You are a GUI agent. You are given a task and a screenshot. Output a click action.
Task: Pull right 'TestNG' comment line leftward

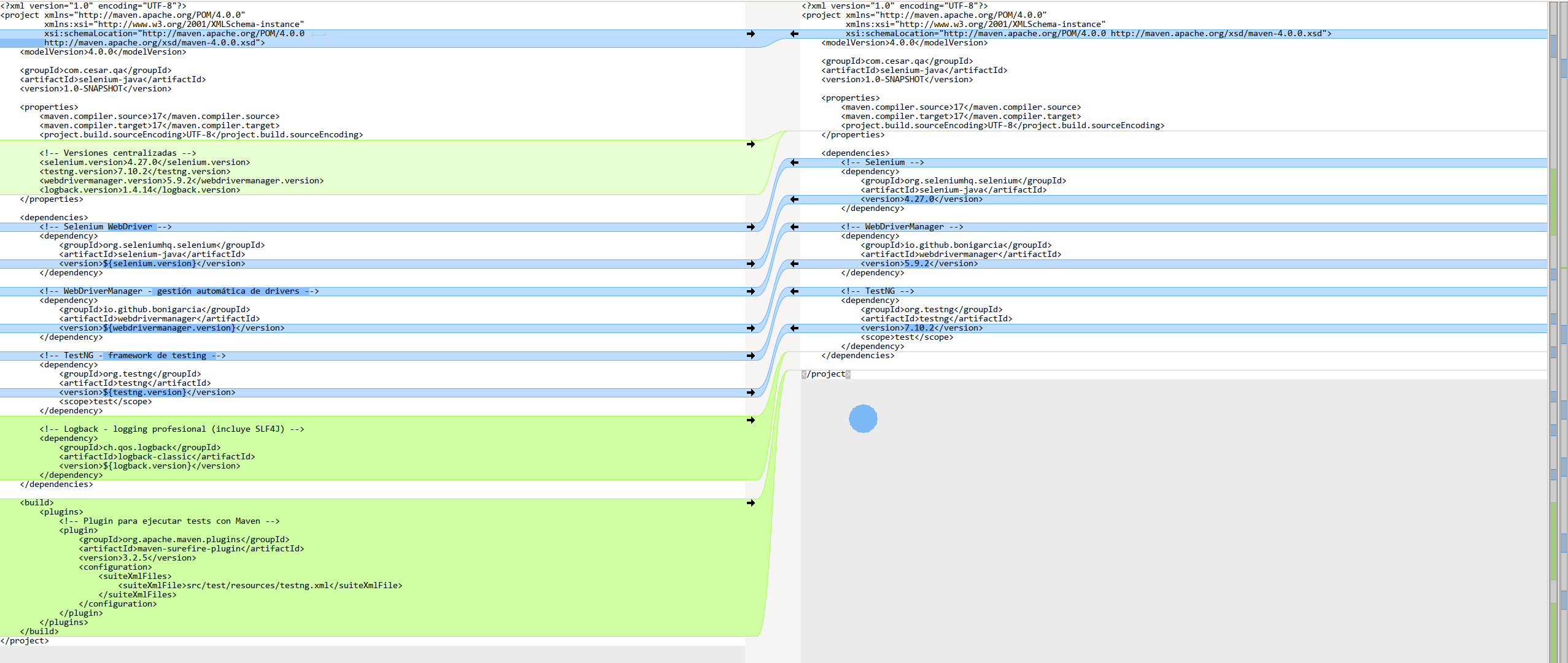tap(794, 291)
